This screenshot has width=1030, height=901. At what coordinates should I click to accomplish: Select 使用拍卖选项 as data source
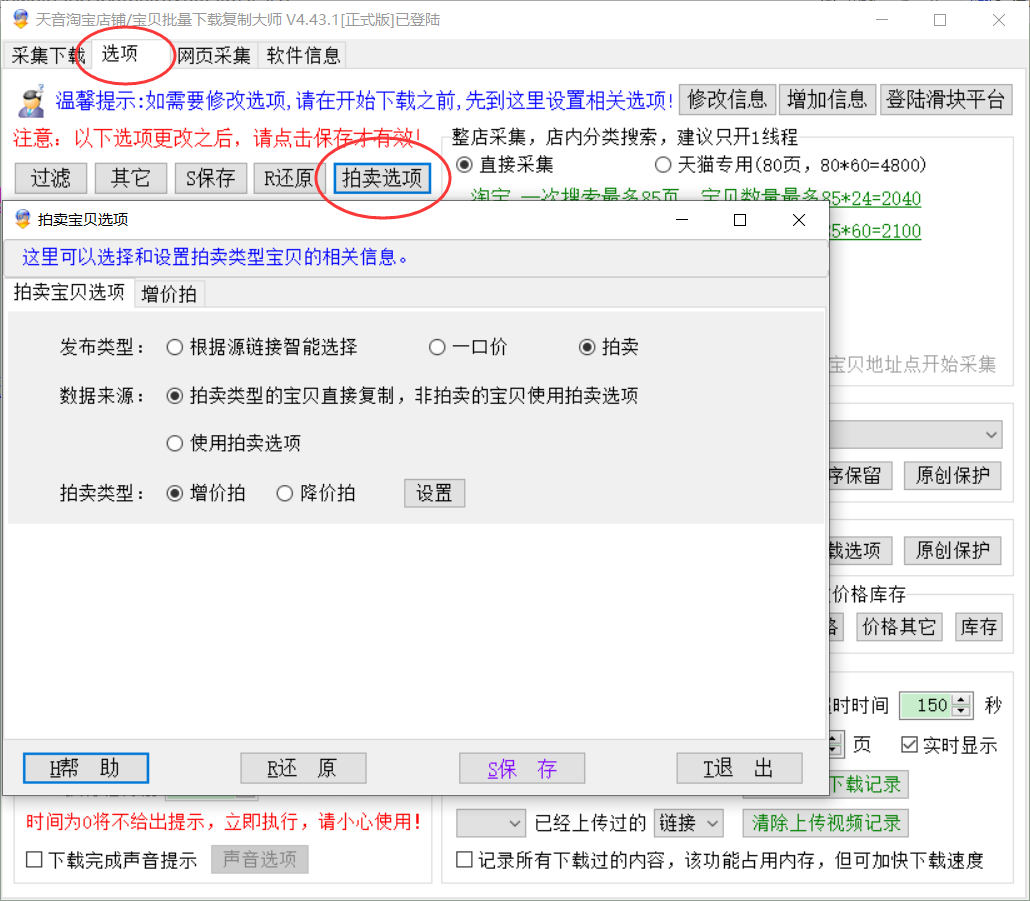point(175,443)
